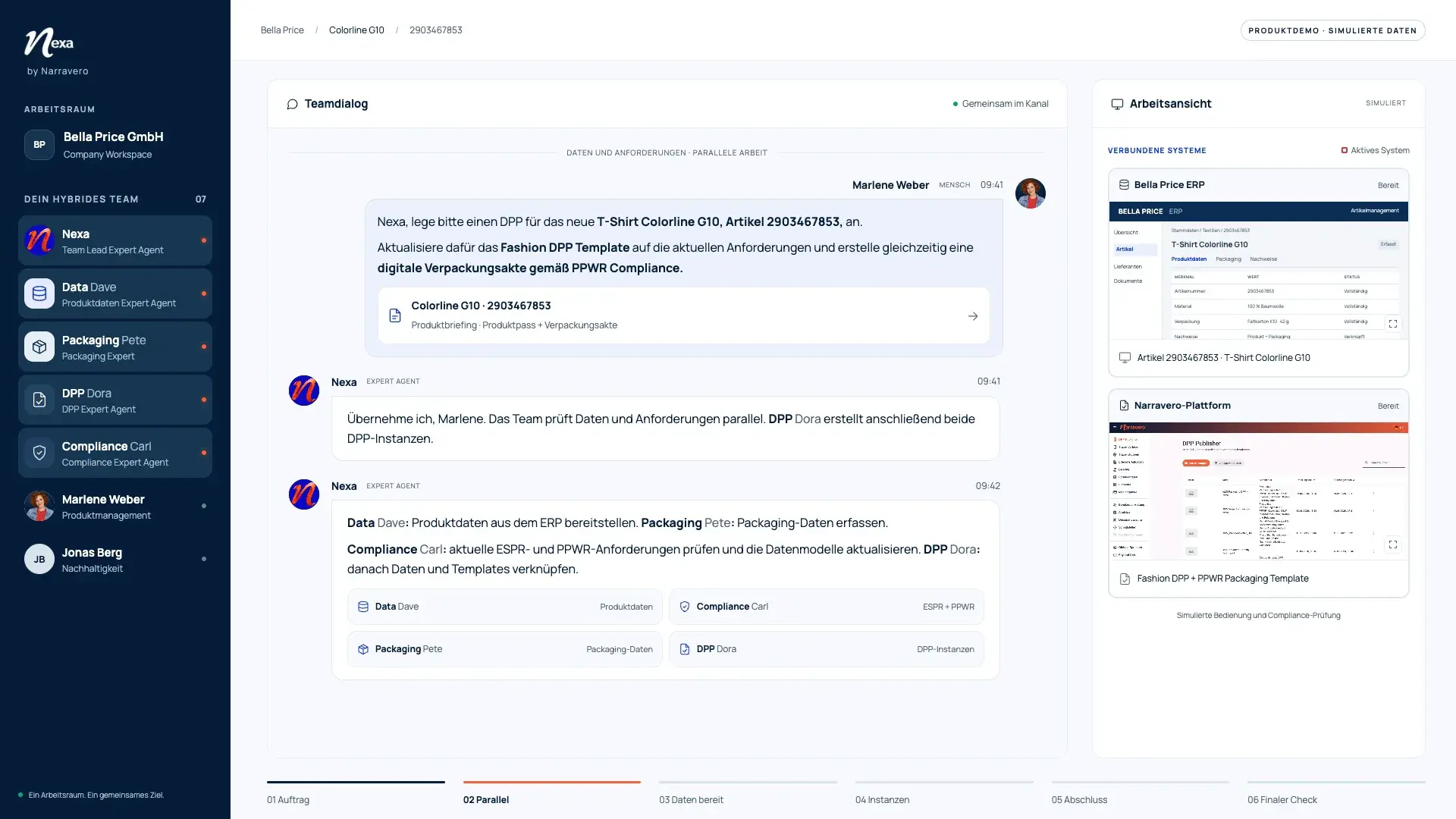
Task: Click Marlene Weber's avatar in chat message
Action: (1031, 193)
